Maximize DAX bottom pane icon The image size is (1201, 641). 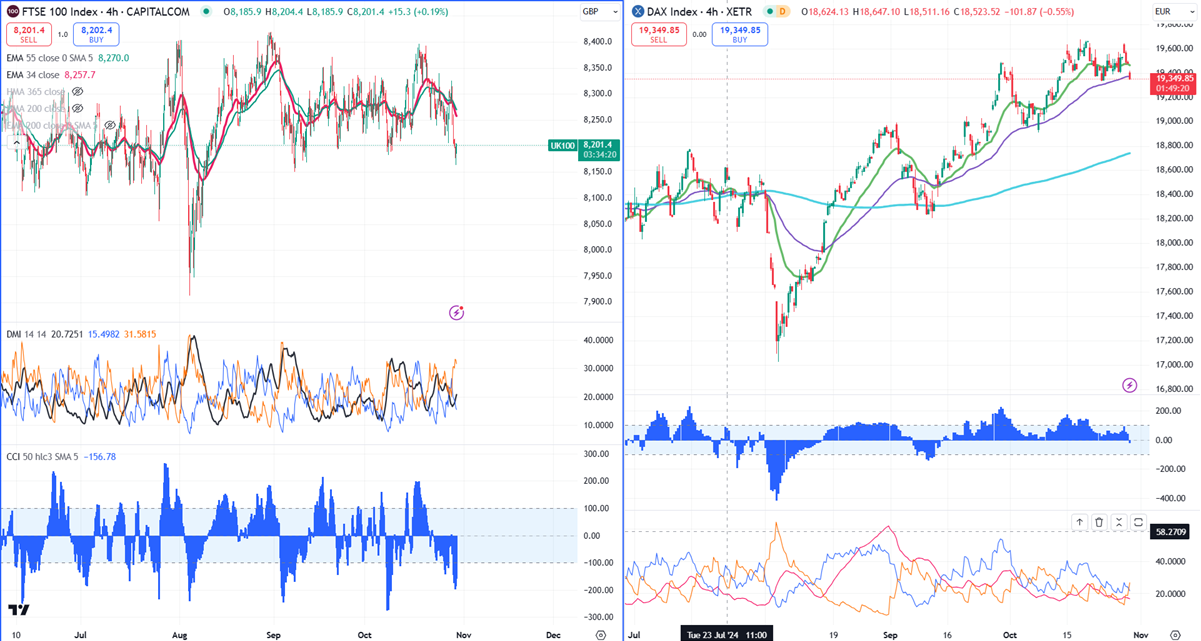pos(1139,522)
